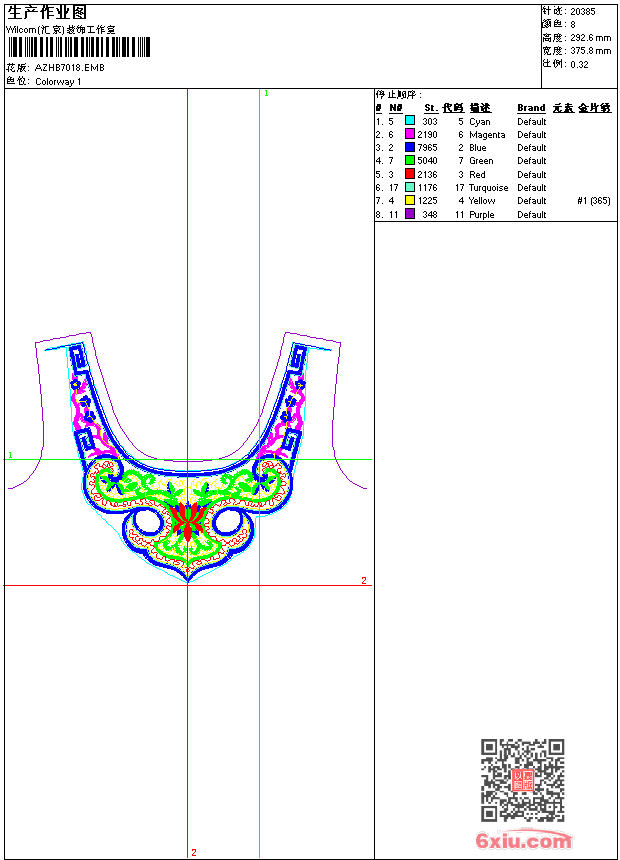Click the Cyan color swatch
This screenshot has height=860, width=620.
[410, 121]
